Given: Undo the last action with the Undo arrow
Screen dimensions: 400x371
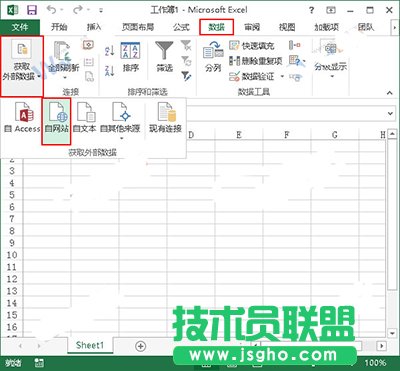Looking at the screenshot, I should tap(51, 10).
